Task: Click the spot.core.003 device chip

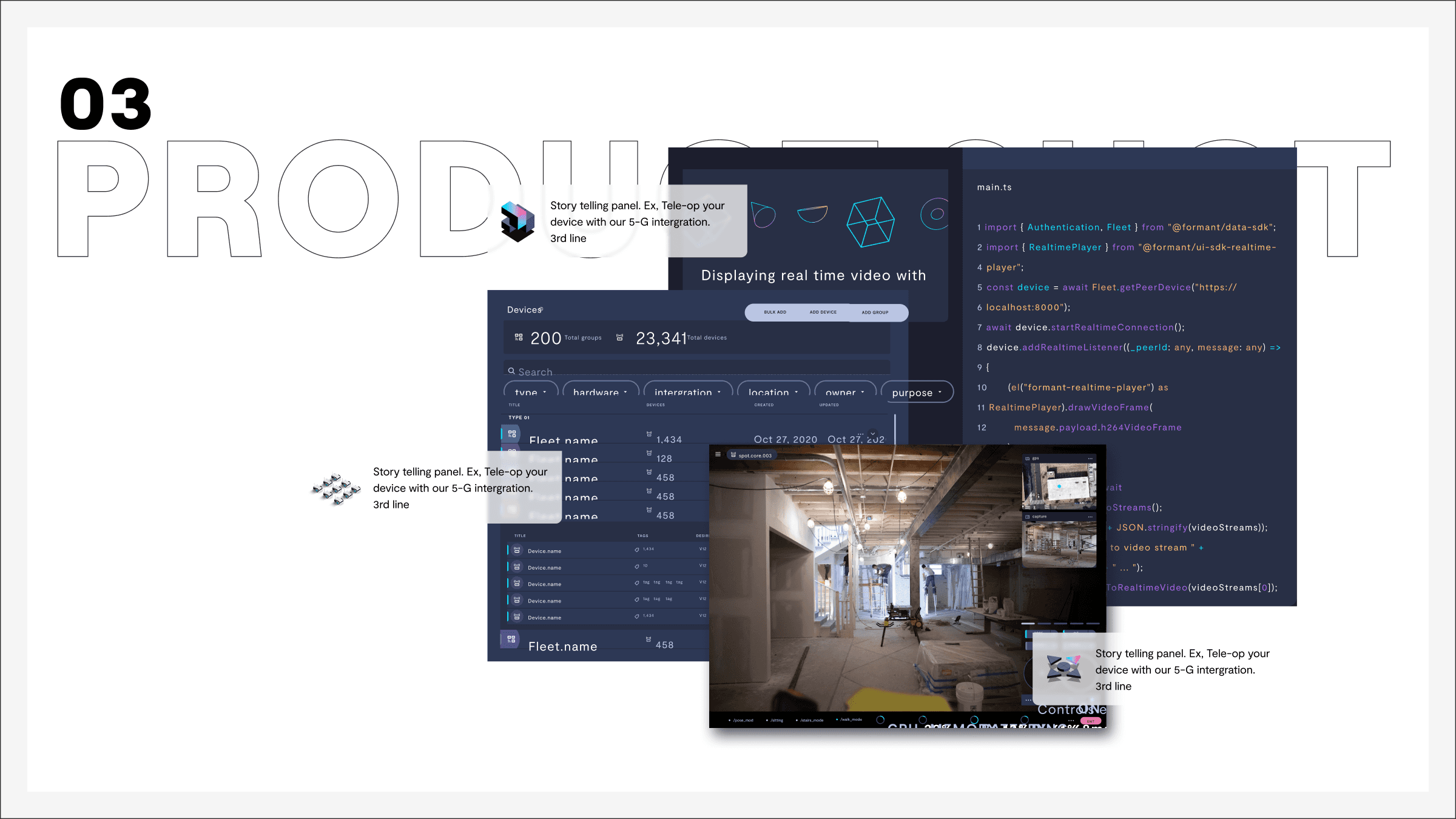Action: (x=751, y=456)
